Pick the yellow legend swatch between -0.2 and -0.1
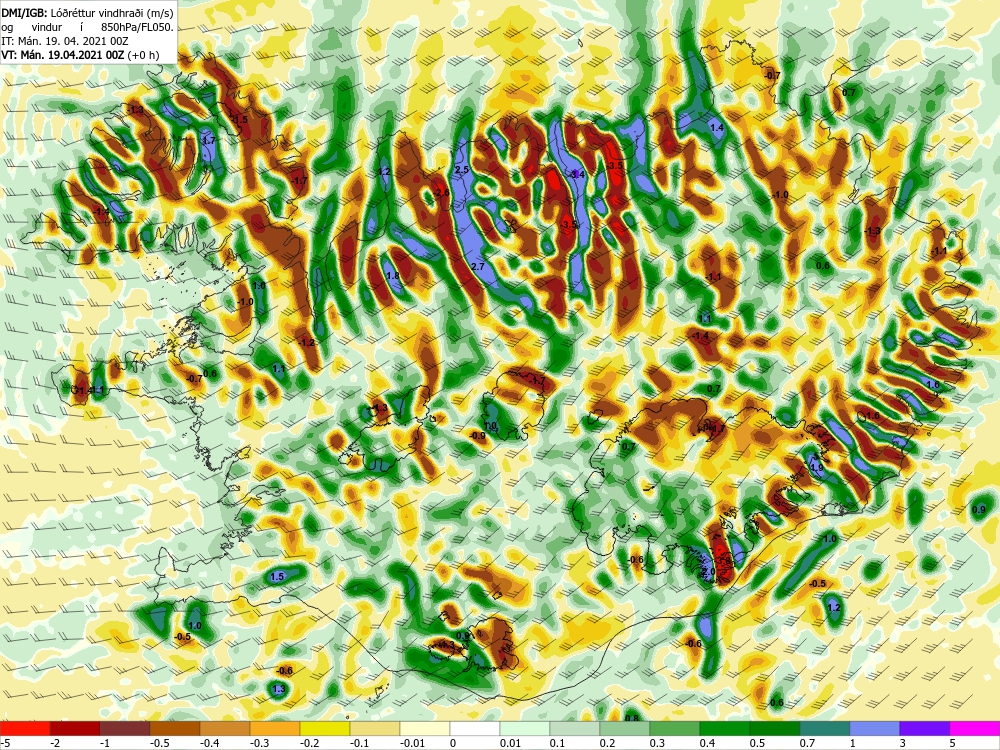 pos(325,728)
